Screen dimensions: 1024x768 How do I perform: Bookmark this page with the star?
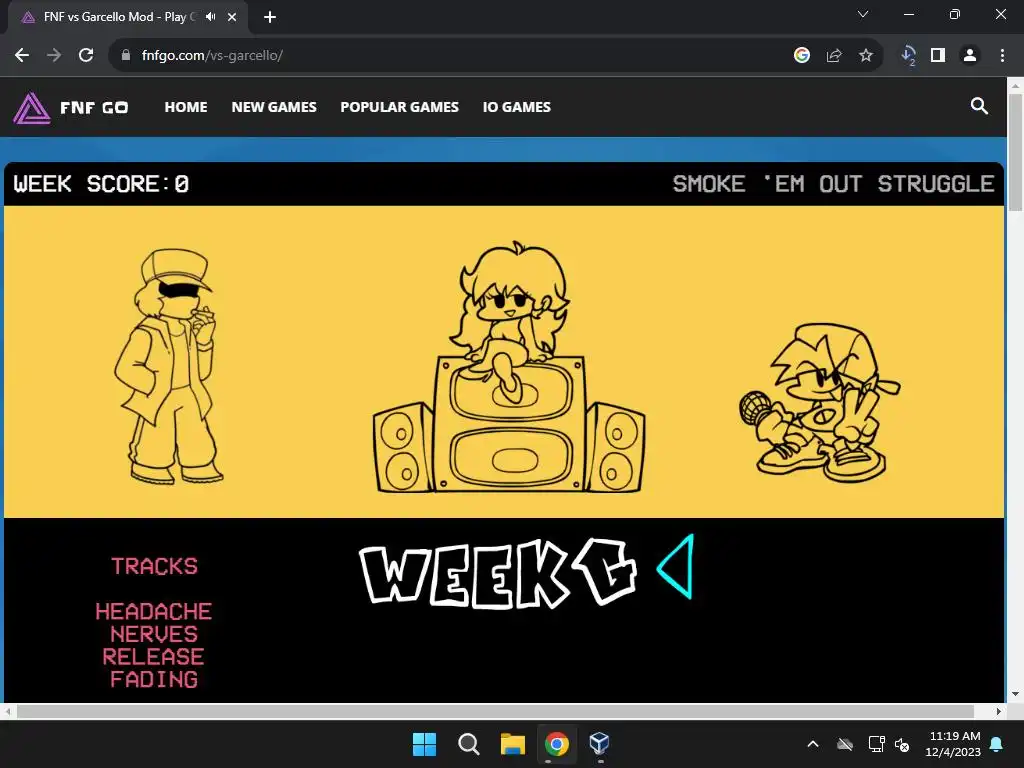pos(866,56)
